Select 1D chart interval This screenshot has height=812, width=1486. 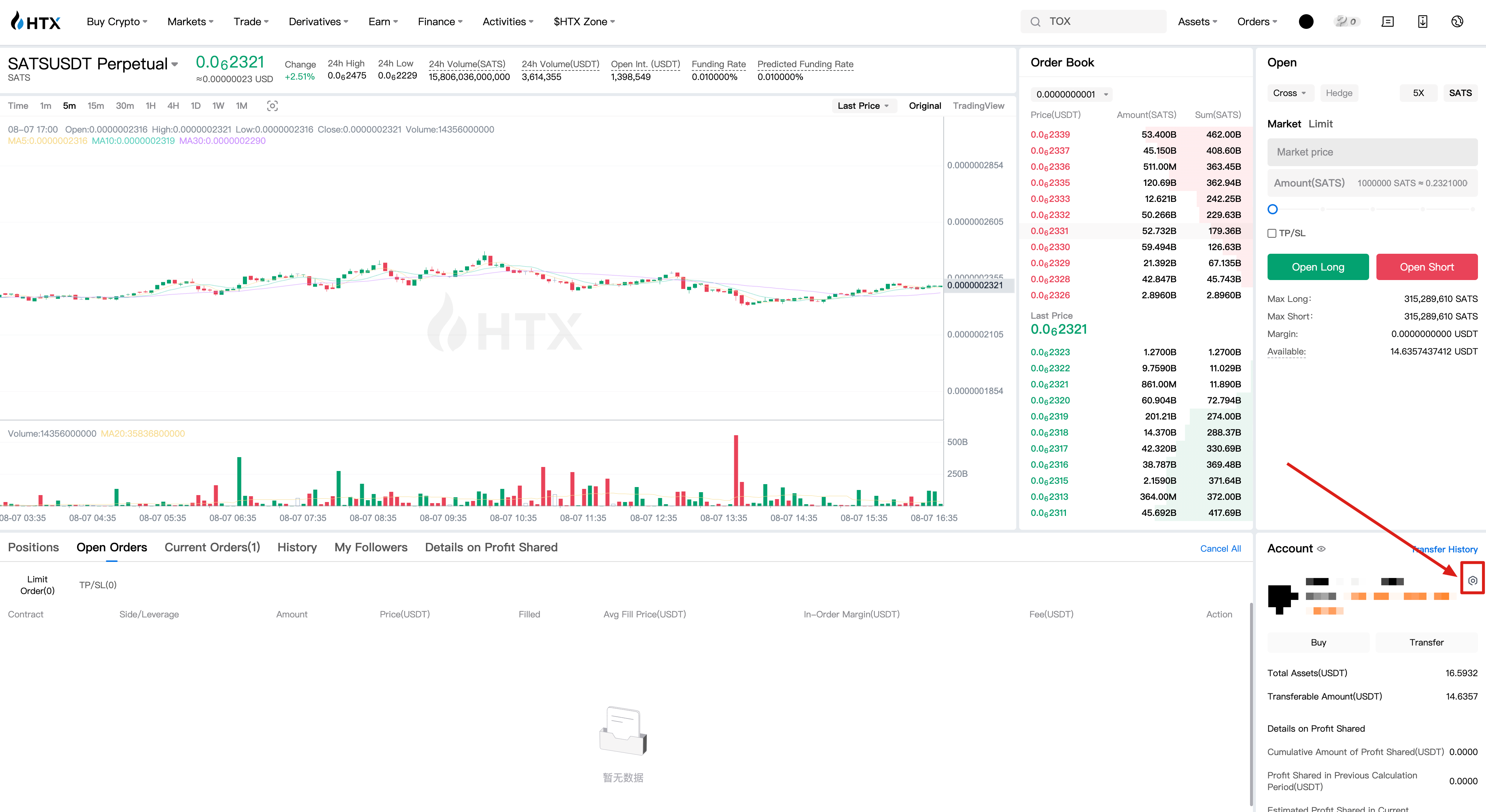pos(195,106)
